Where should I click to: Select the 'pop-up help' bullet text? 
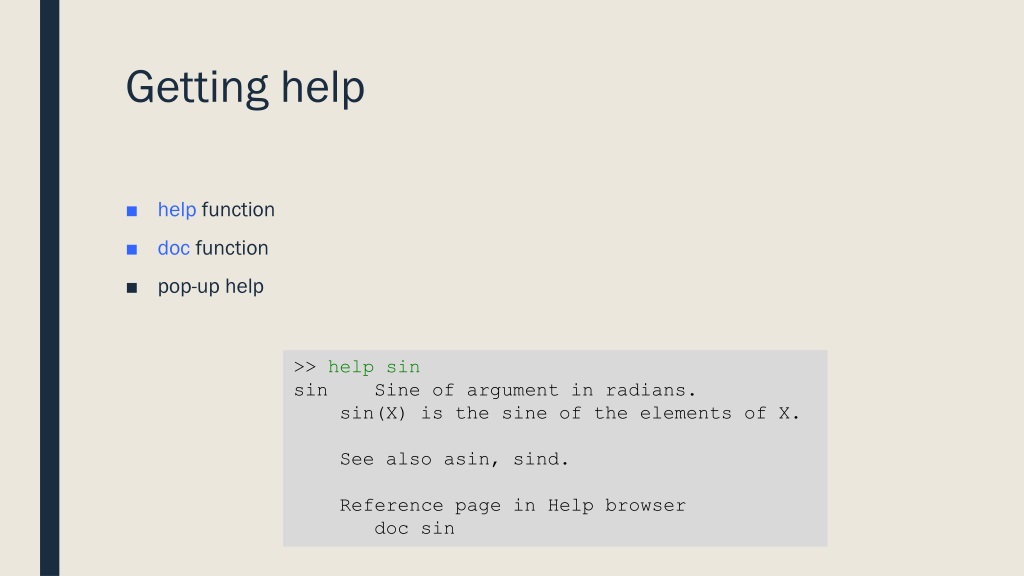click(x=210, y=287)
